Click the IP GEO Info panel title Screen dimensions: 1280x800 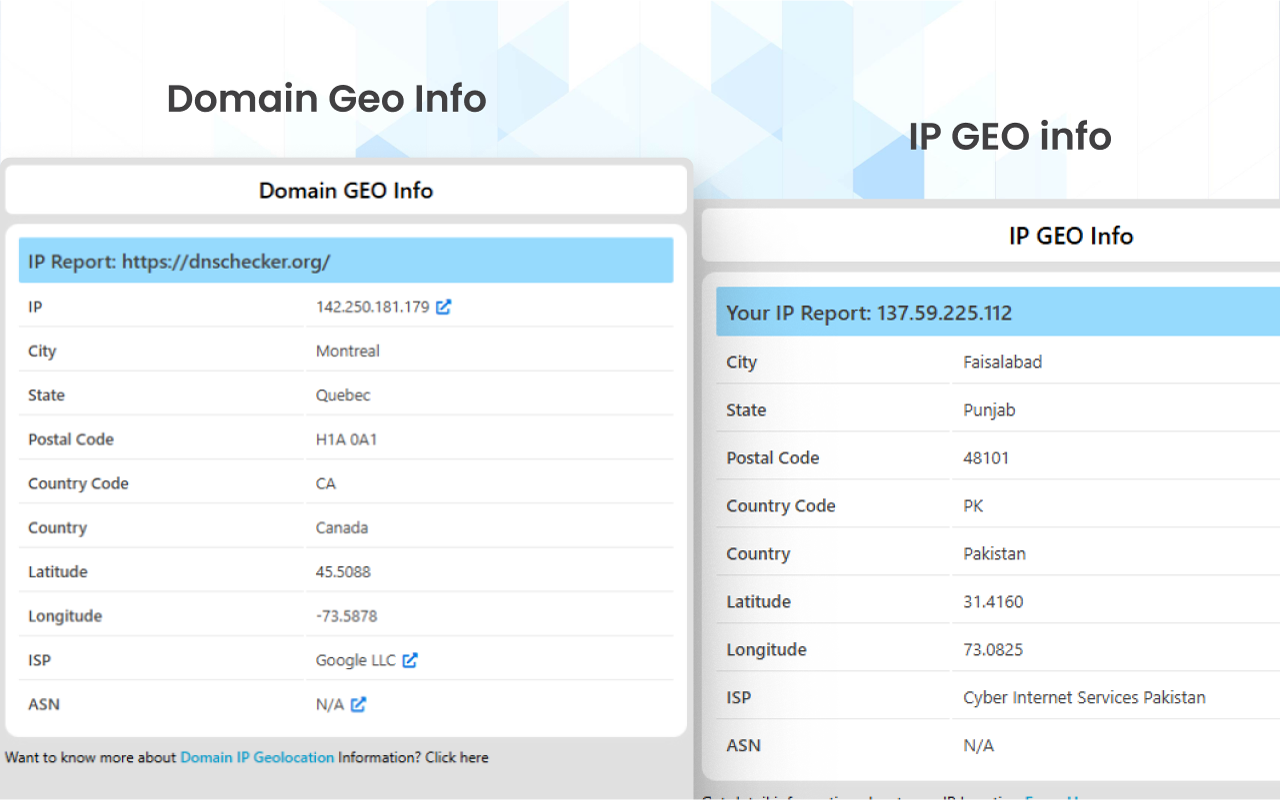tap(1071, 236)
